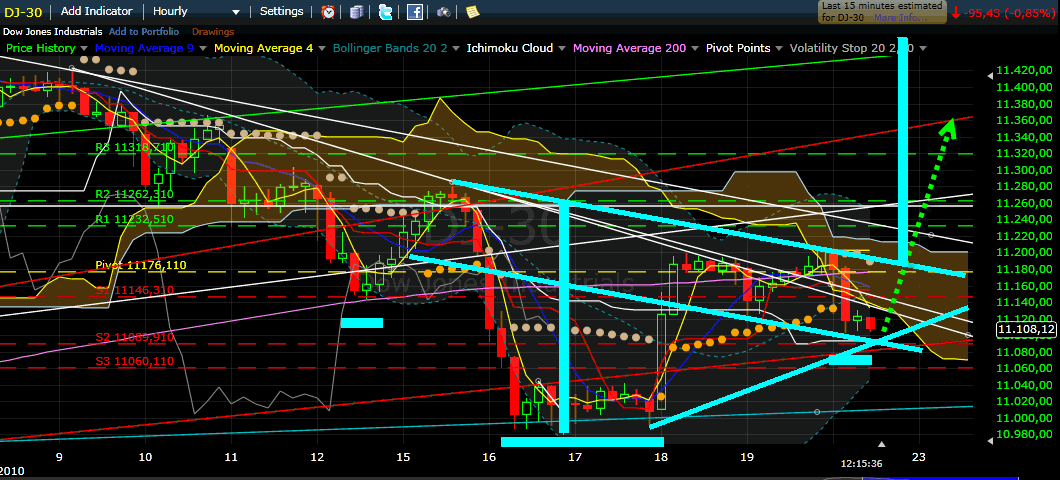Open the Hourly timeframe dropdown

[x=196, y=11]
